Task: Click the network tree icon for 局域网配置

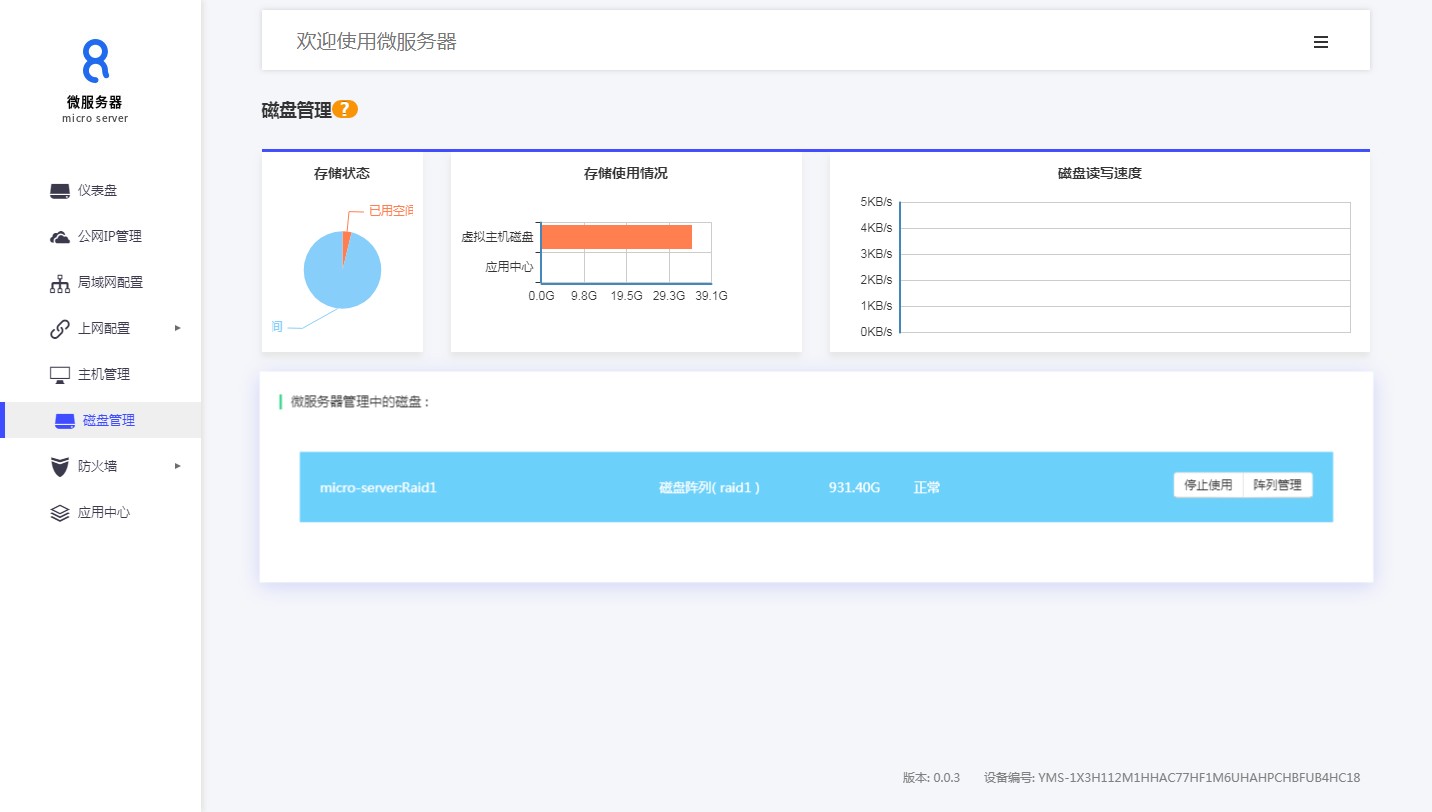Action: (x=60, y=283)
